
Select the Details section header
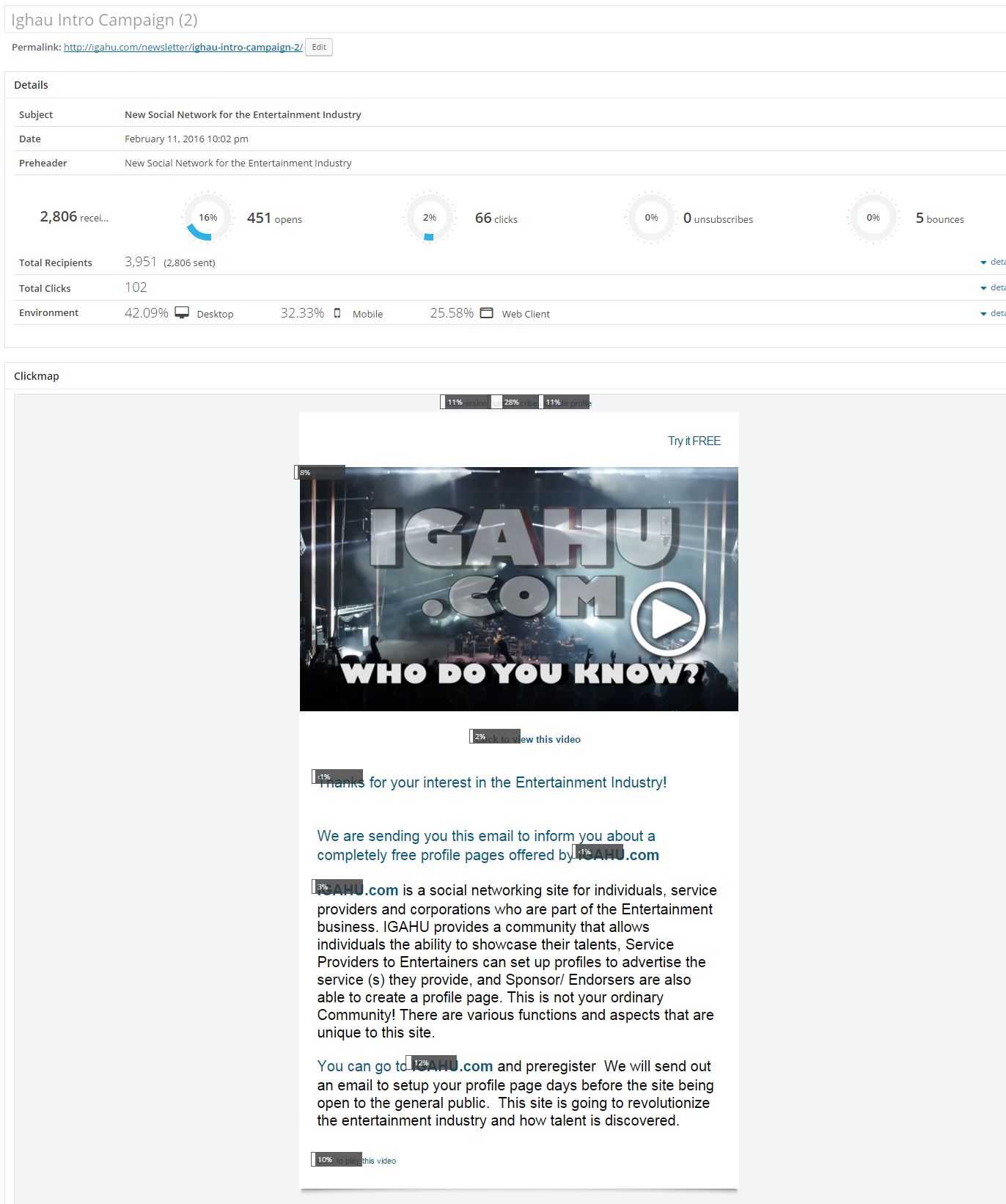[31, 85]
